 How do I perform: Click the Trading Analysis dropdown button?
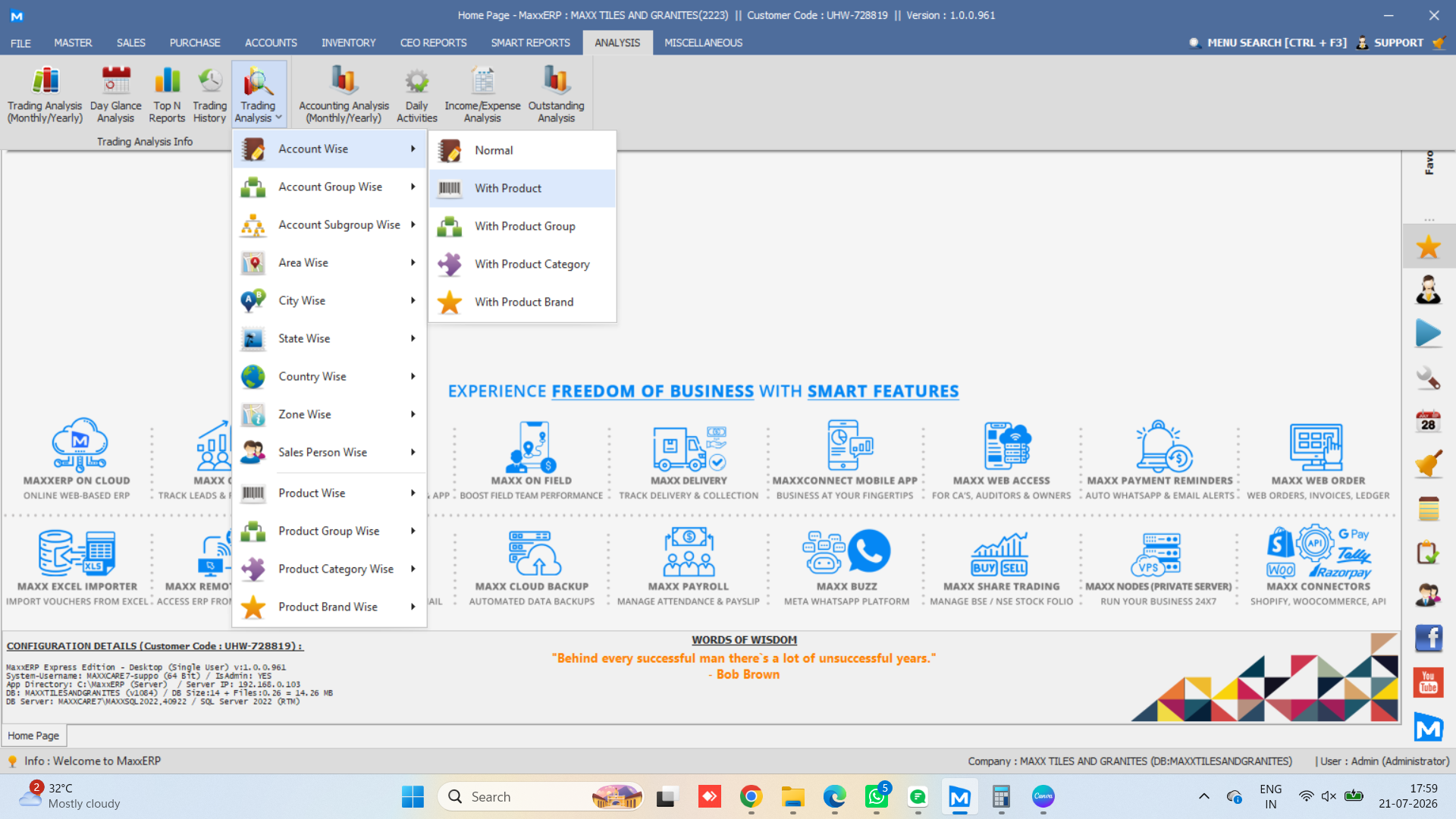259,95
